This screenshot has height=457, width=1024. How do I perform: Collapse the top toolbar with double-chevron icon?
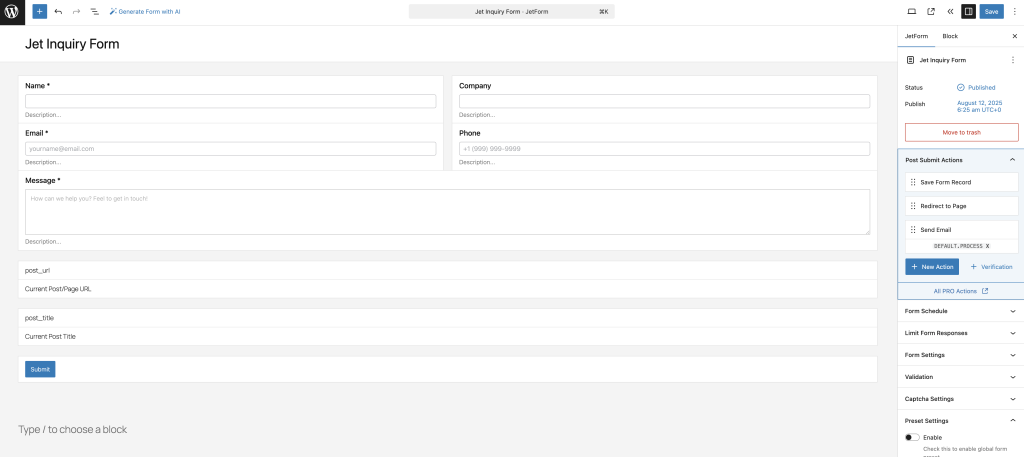point(950,12)
